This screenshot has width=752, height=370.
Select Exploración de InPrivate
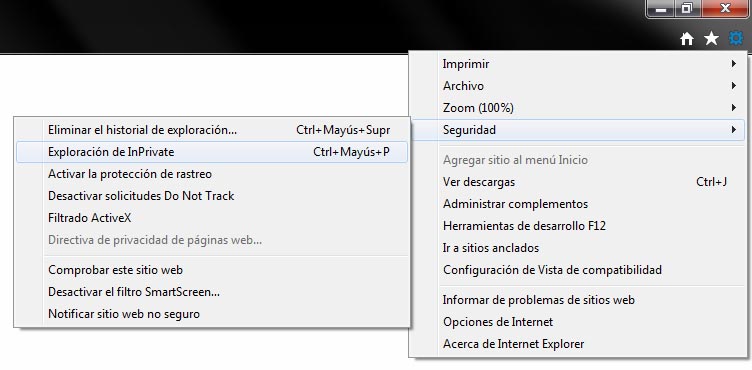pos(212,152)
